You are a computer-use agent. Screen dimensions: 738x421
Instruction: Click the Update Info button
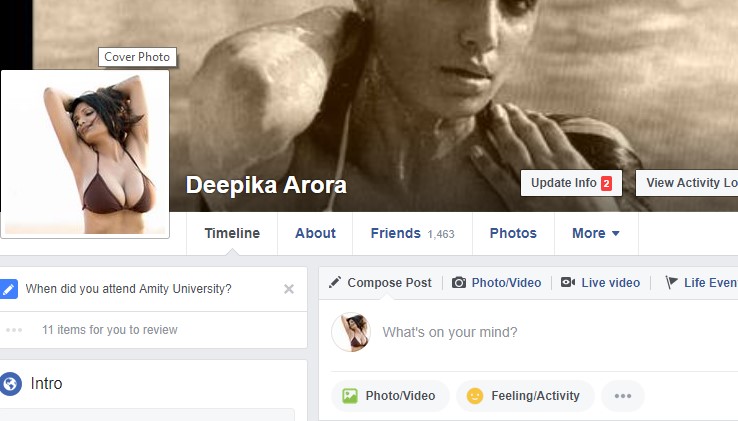[x=571, y=183]
